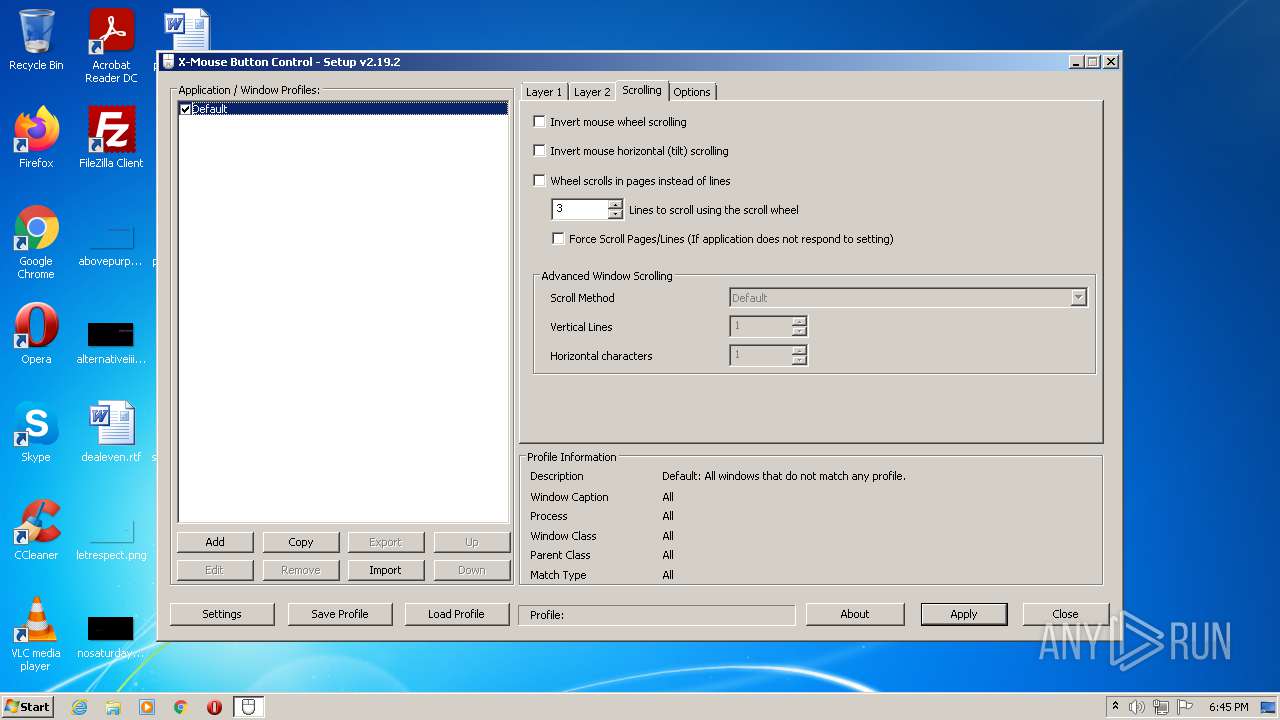Click the lines to scroll number field

(580, 209)
